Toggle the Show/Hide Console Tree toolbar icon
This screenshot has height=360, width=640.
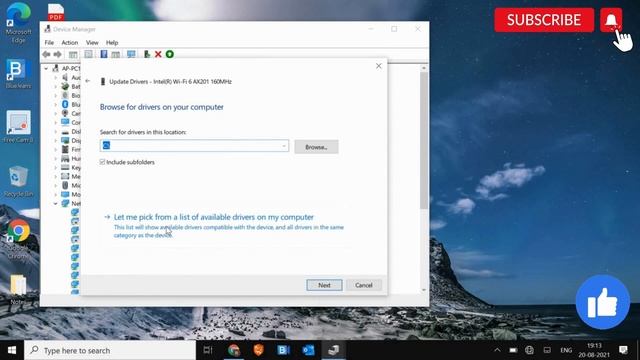pos(73,54)
